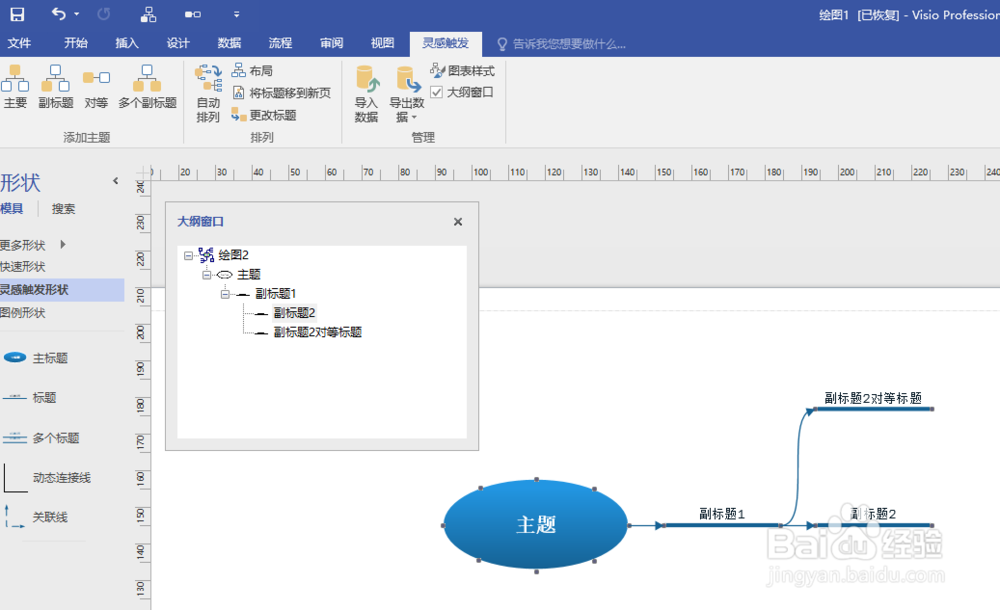1000x610 pixels.
Task: Open the 快速形状 stencil
Action: 23,267
